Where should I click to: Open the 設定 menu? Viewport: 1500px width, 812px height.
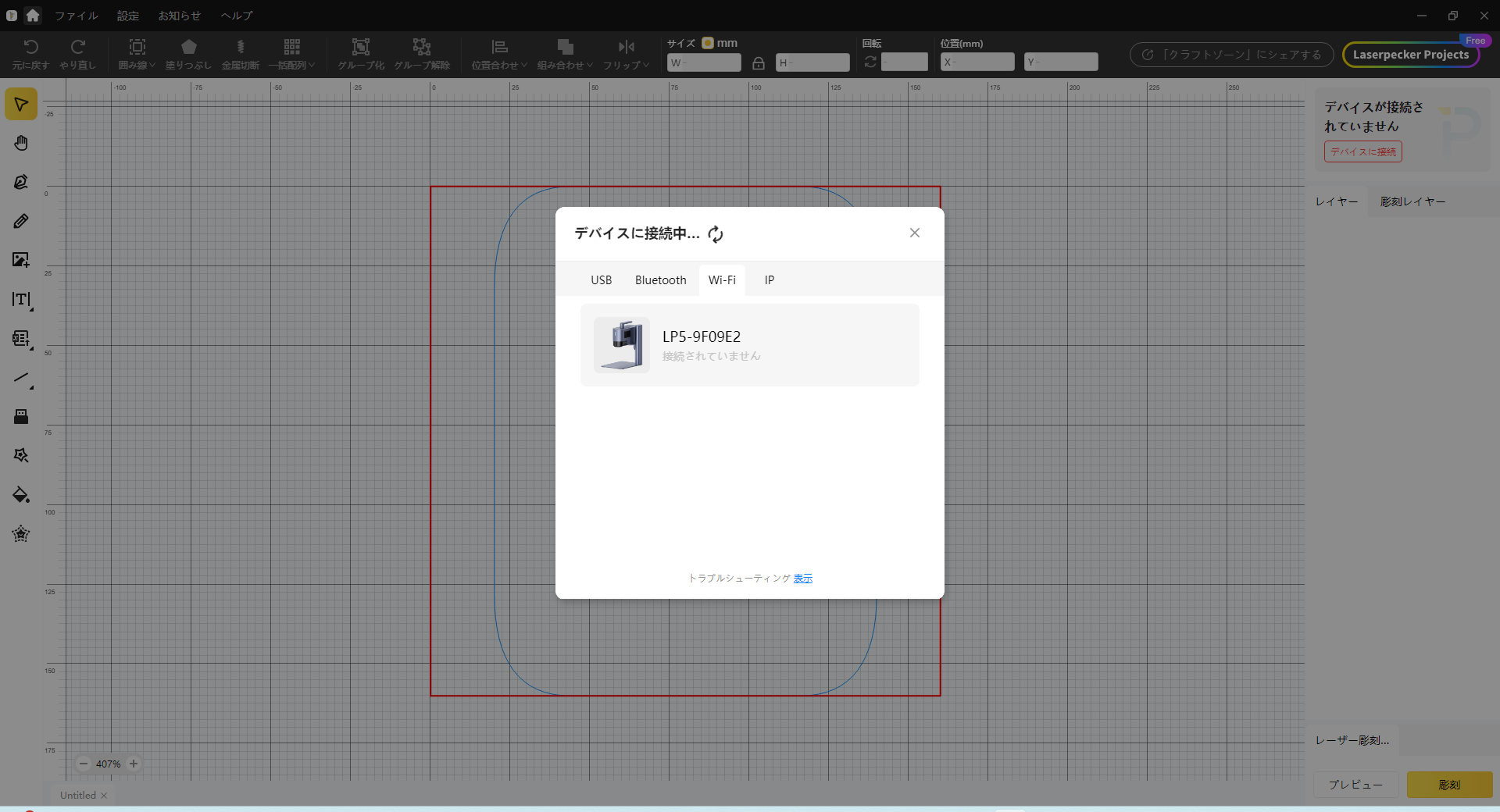pos(128,16)
